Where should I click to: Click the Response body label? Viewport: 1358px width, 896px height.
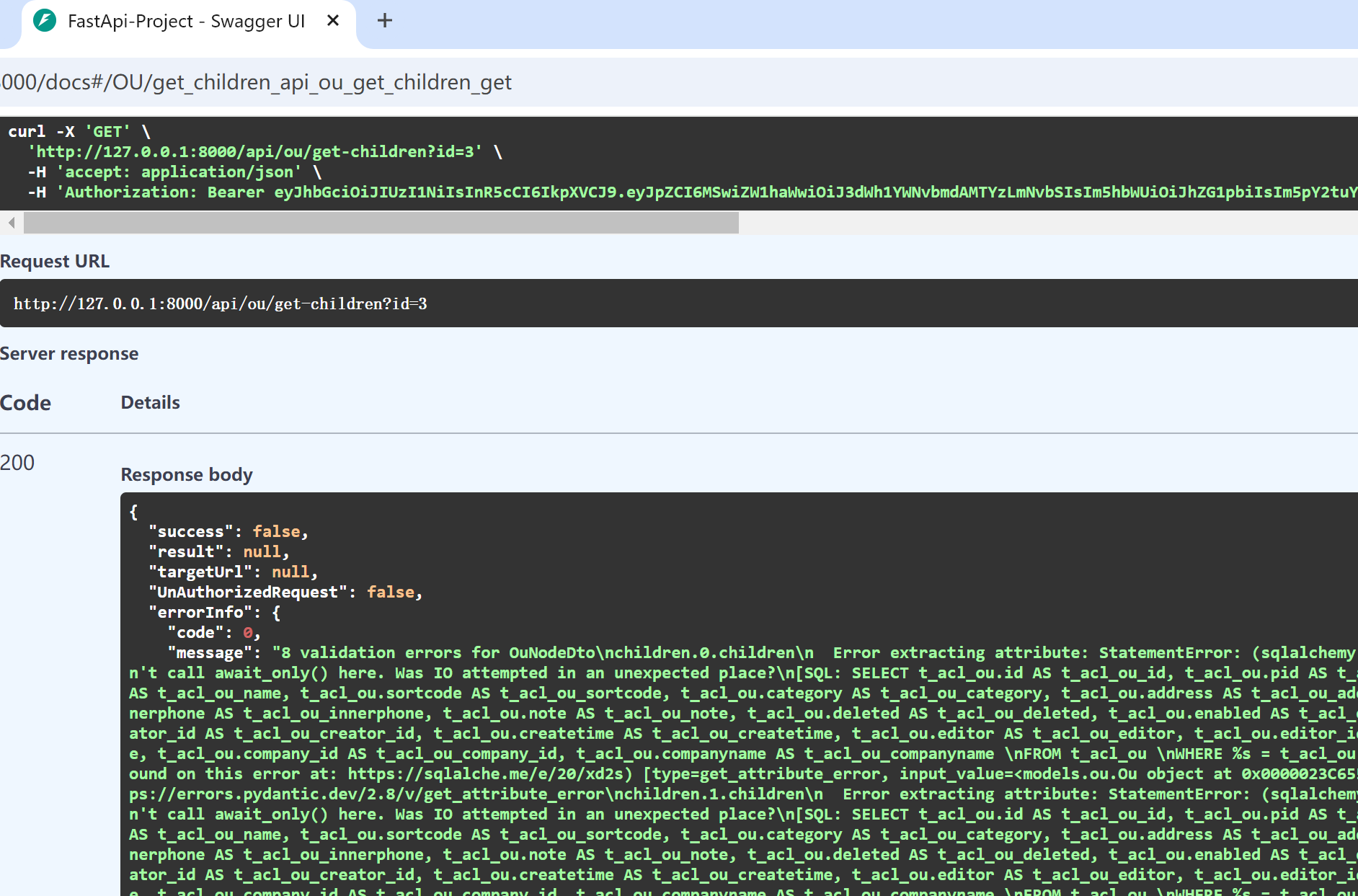pos(187,475)
